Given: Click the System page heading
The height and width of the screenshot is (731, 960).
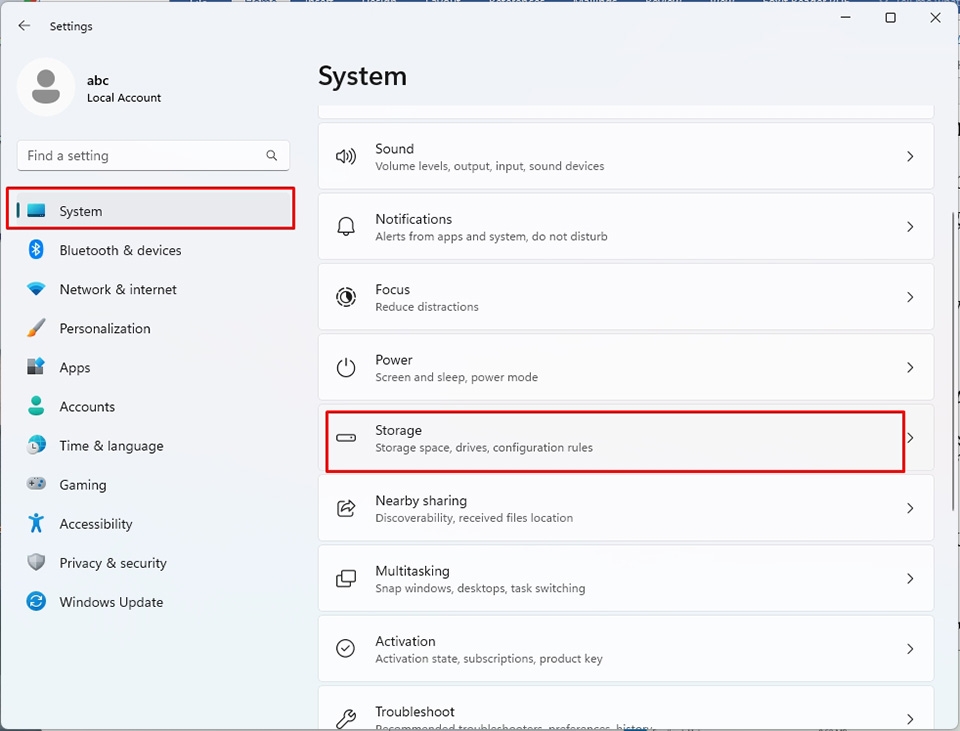Looking at the screenshot, I should 362,77.
